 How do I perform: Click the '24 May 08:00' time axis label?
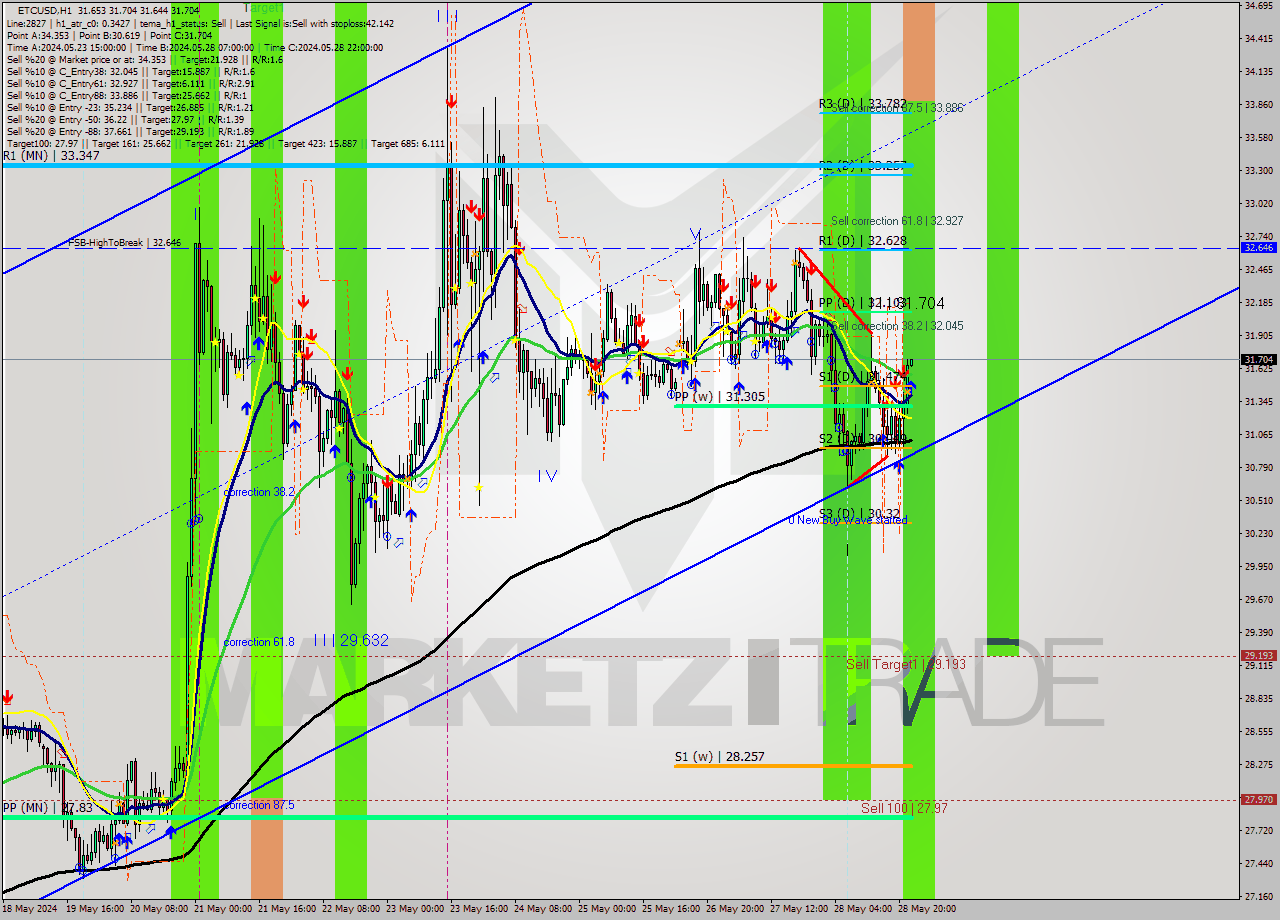coord(545,909)
